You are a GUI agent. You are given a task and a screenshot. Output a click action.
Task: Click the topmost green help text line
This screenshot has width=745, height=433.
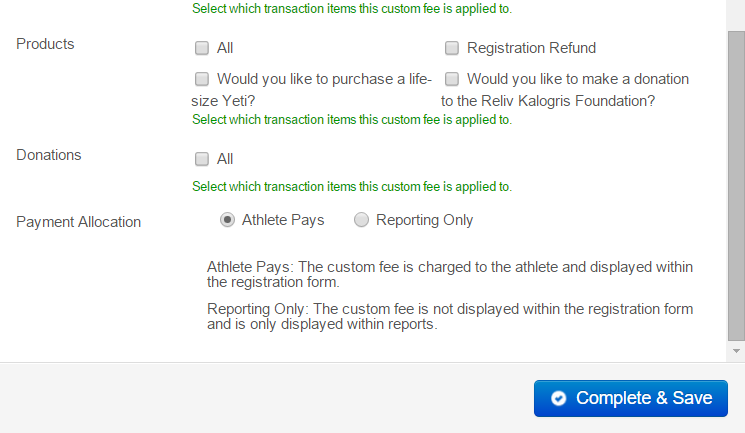pos(351,9)
